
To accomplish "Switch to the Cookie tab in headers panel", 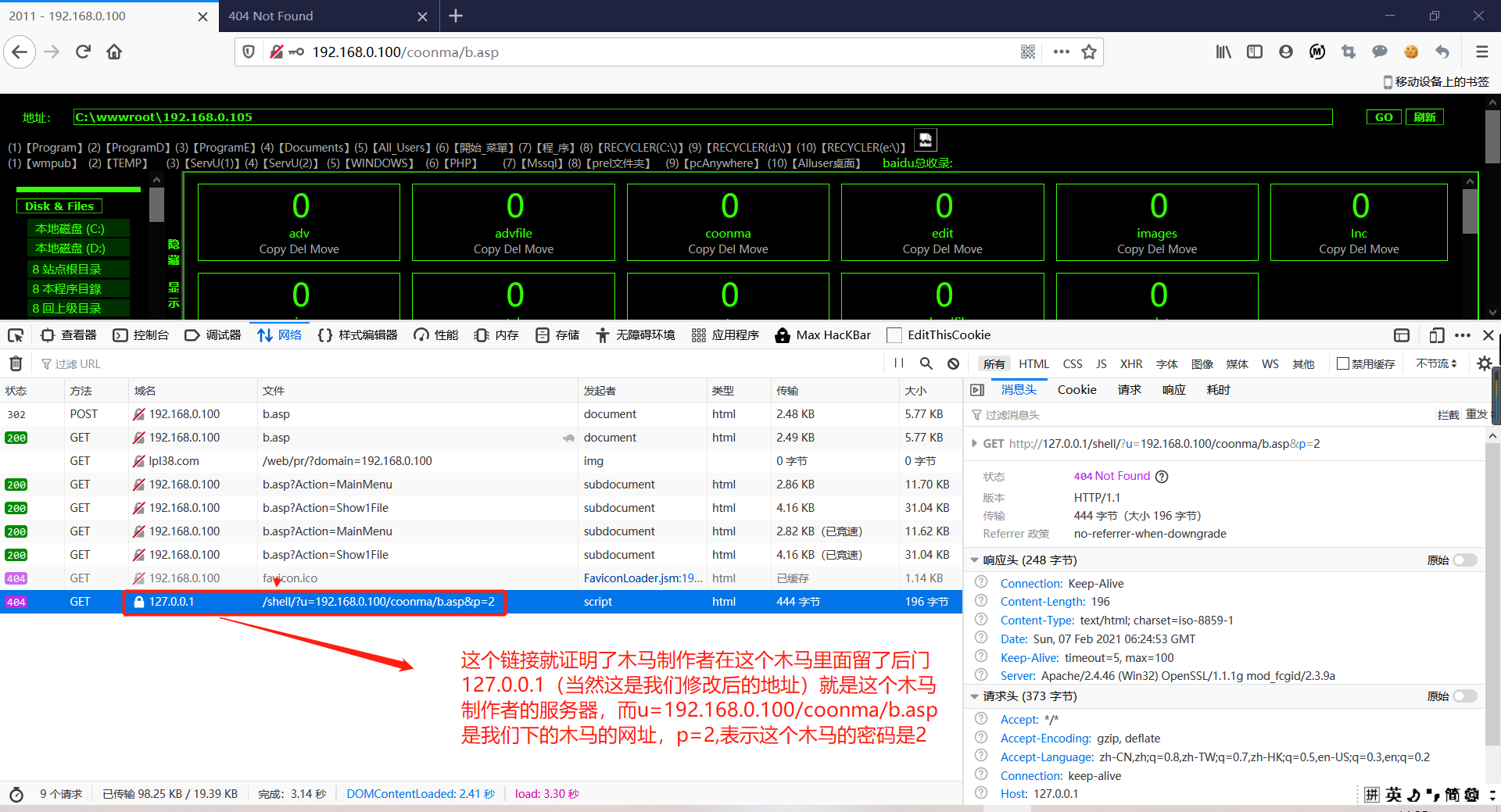I will pos(1076,389).
